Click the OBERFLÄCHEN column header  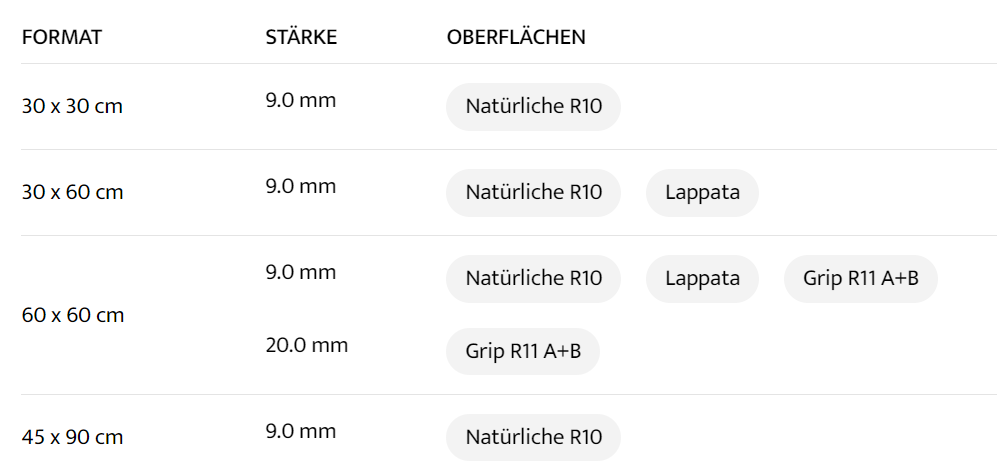516,38
